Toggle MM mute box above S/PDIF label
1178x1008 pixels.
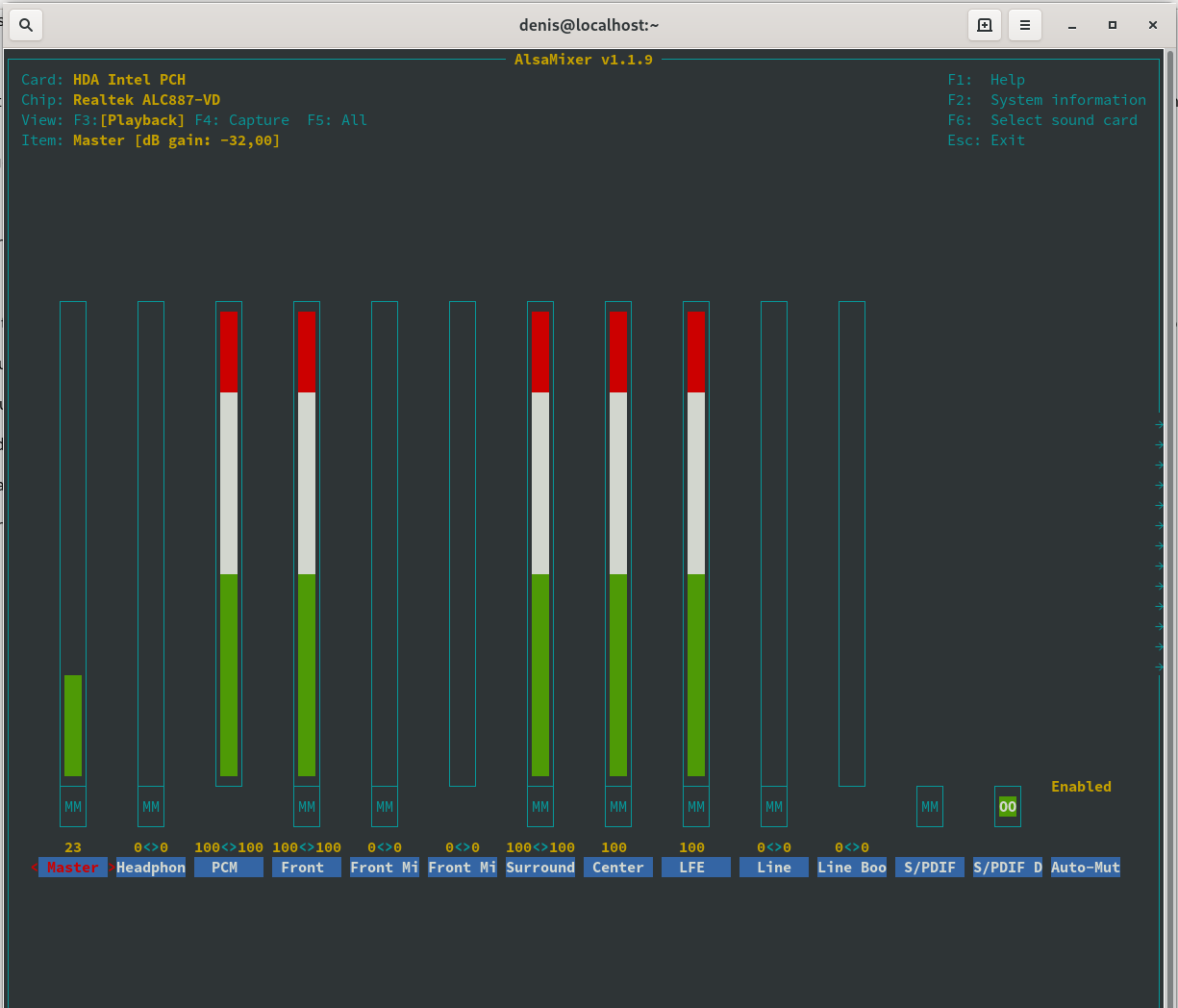[930, 807]
